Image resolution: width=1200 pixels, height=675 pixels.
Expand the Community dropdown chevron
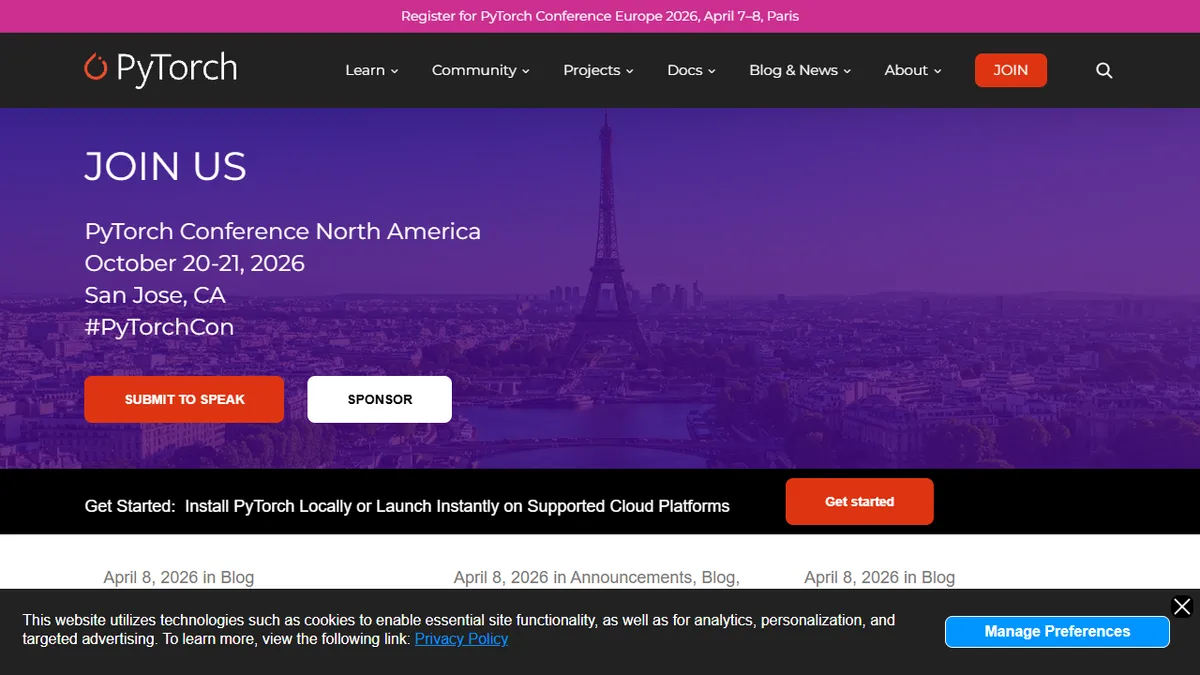527,71
